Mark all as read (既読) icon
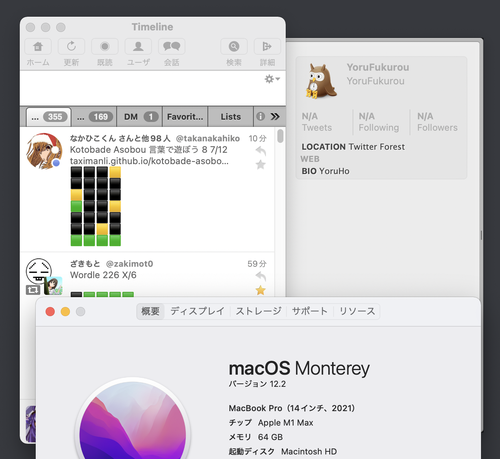The height and width of the screenshot is (459, 500). click(105, 46)
